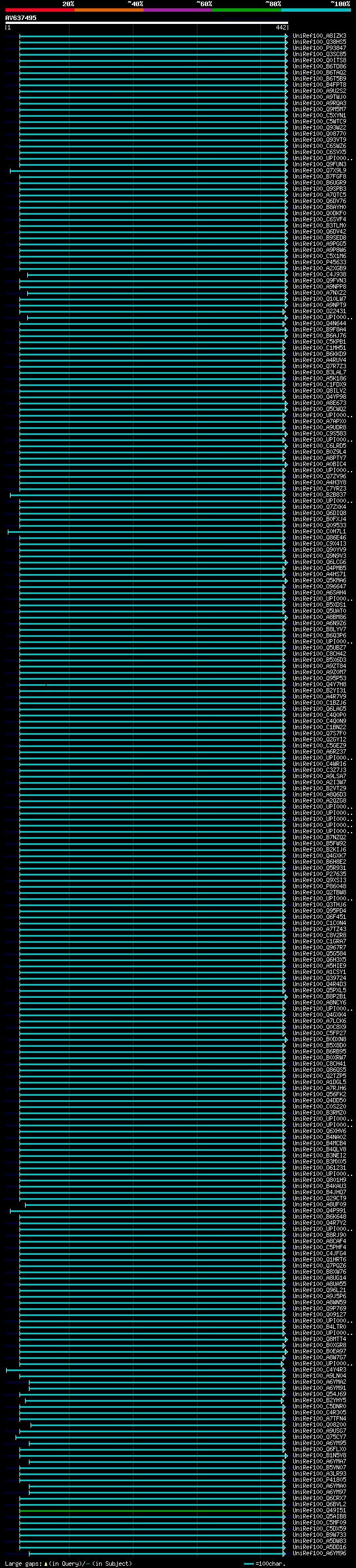The width and height of the screenshot is (356, 1568).
Task: Select the UniRef100_A7NXZ2 label
Action: [319, 293]
